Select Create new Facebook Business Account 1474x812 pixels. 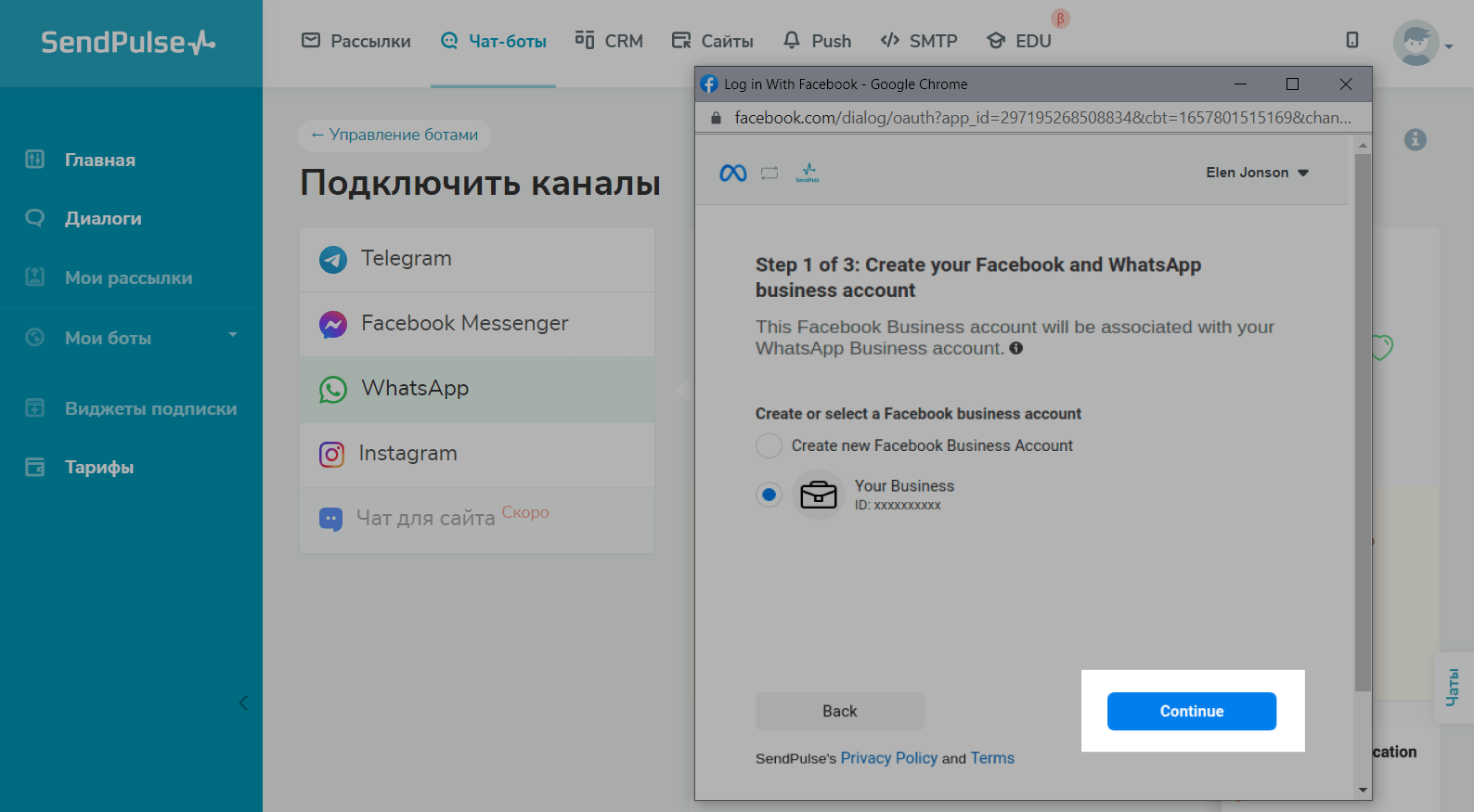coord(769,445)
